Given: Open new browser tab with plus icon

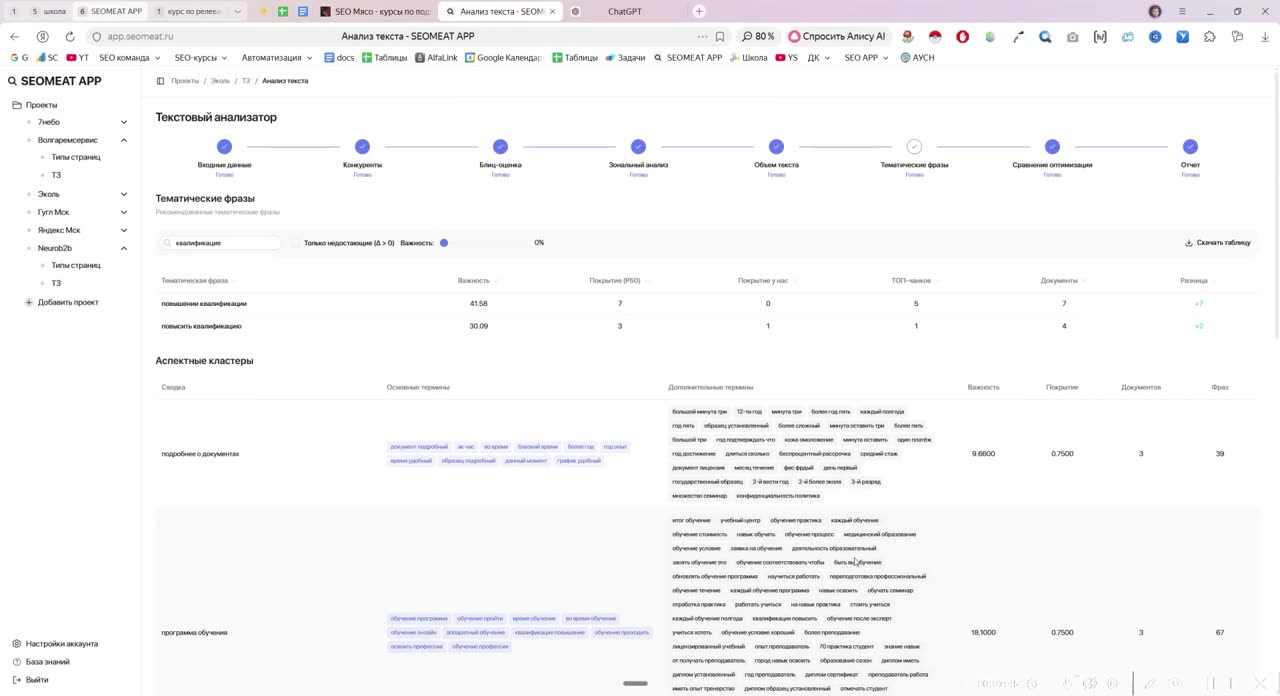Looking at the screenshot, I should coord(699,11).
